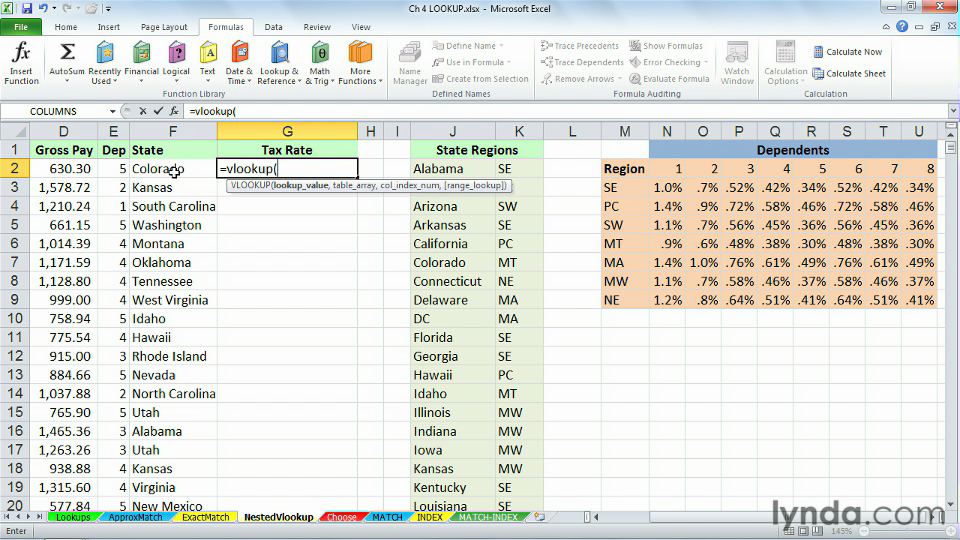Expand the Name Box dropdown

[x=113, y=111]
